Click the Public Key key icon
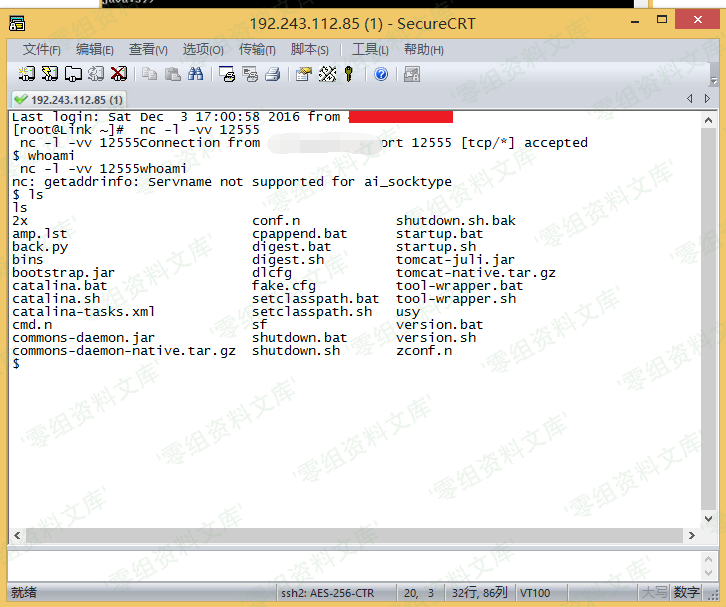This screenshot has width=726, height=607. pos(349,74)
